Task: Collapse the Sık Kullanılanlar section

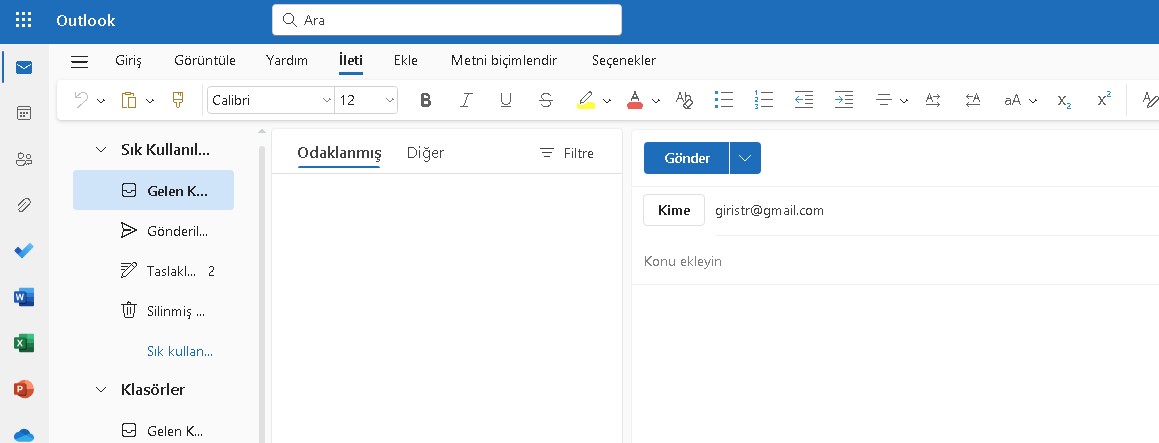Action: tap(101, 150)
